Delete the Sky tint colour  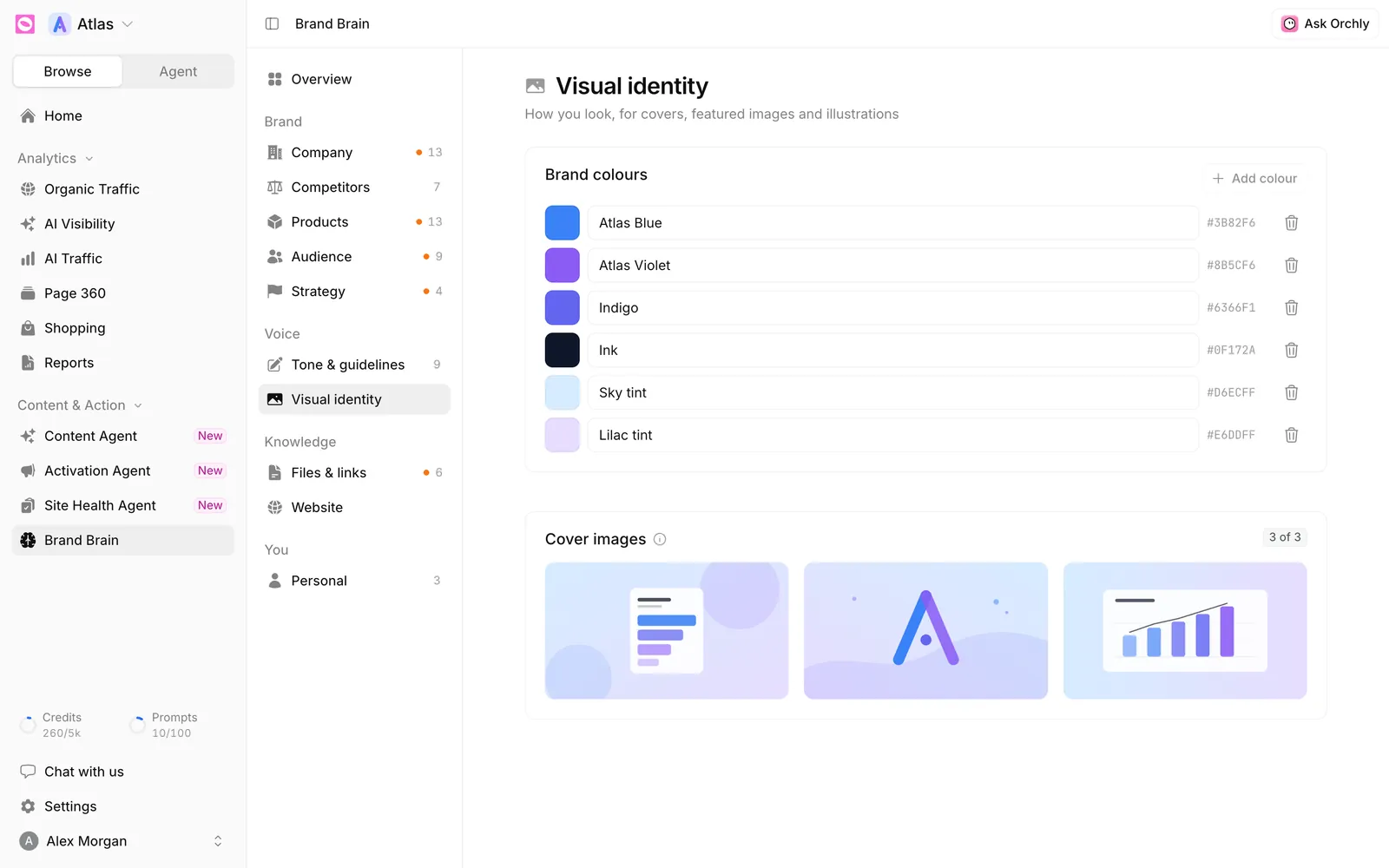[1292, 393]
